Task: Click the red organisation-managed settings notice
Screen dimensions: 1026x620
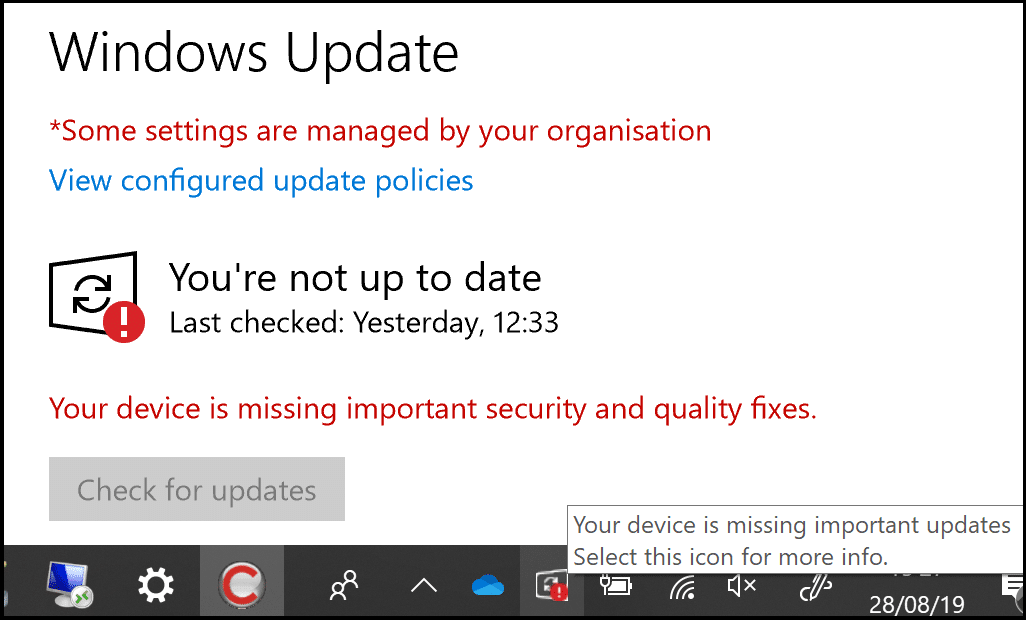Action: 380,131
